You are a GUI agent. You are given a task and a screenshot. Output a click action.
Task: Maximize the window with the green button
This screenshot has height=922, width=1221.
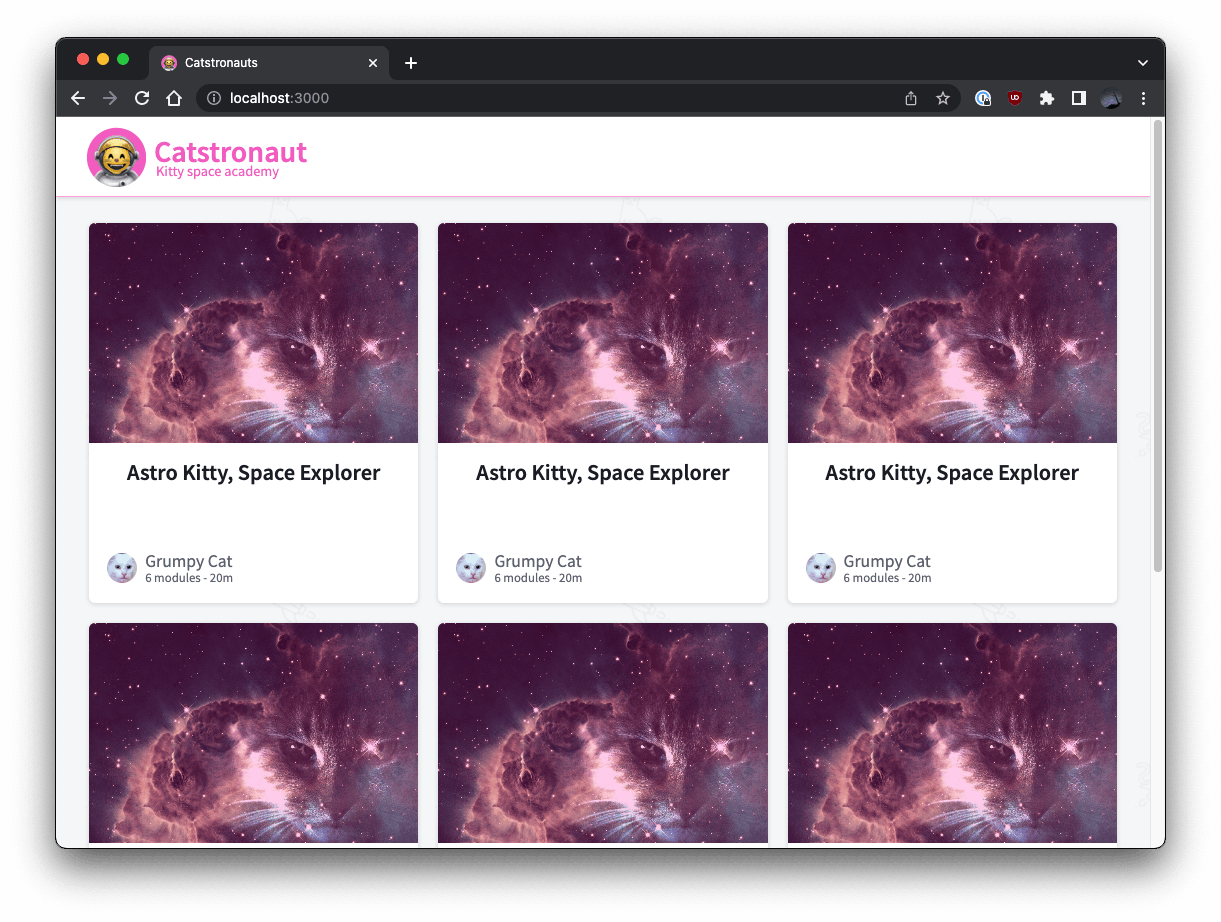[x=123, y=60]
